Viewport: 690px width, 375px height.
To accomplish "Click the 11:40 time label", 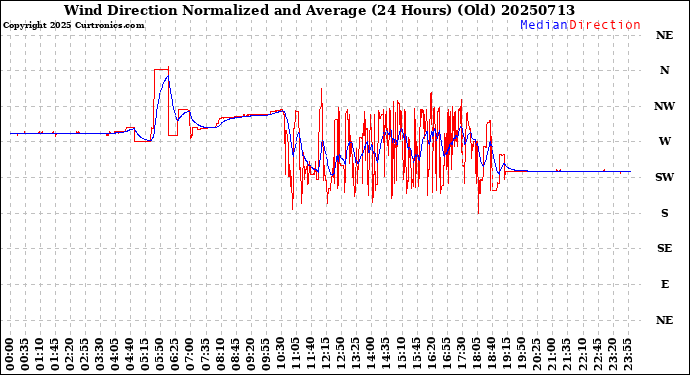I will [x=311, y=354].
